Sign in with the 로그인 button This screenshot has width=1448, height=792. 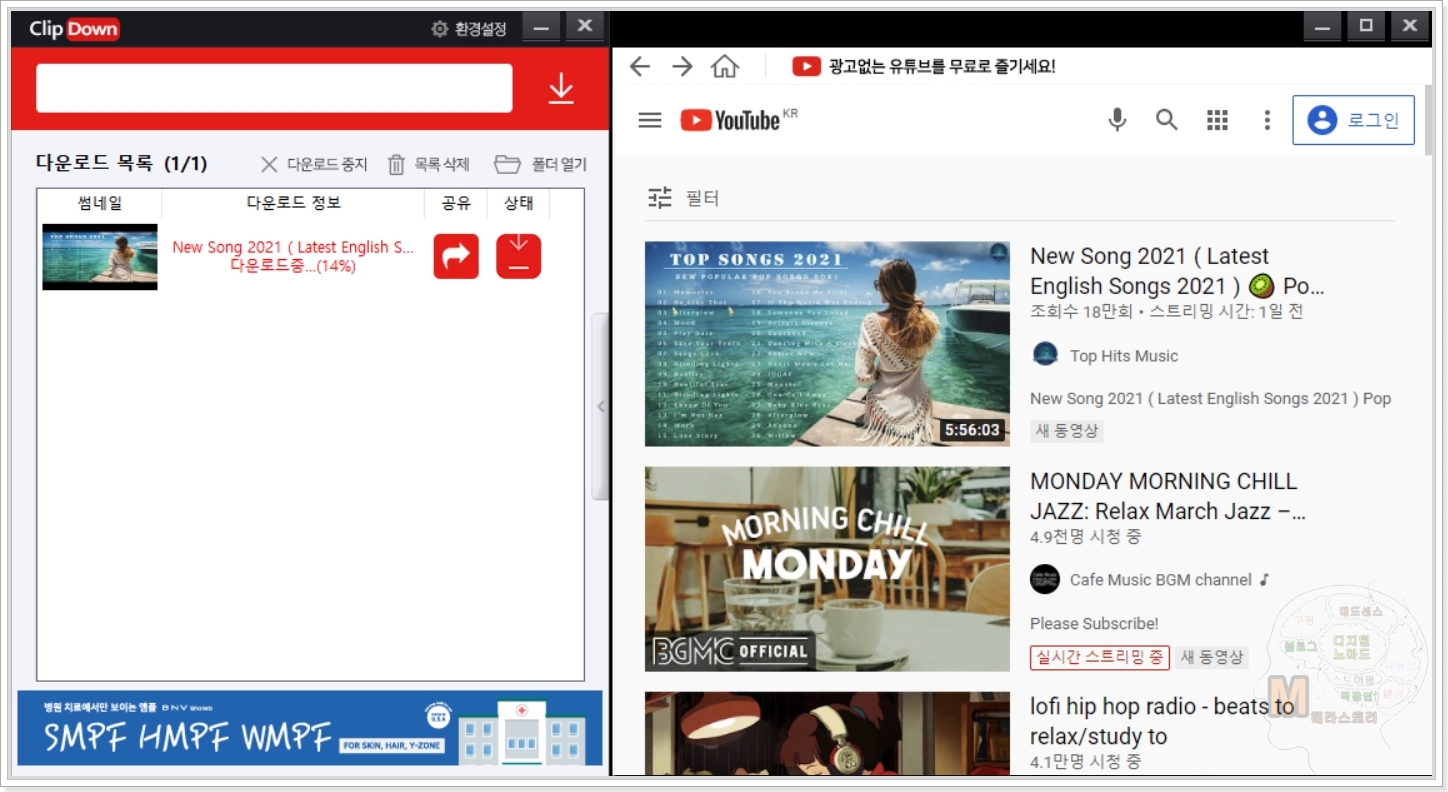click(1353, 120)
